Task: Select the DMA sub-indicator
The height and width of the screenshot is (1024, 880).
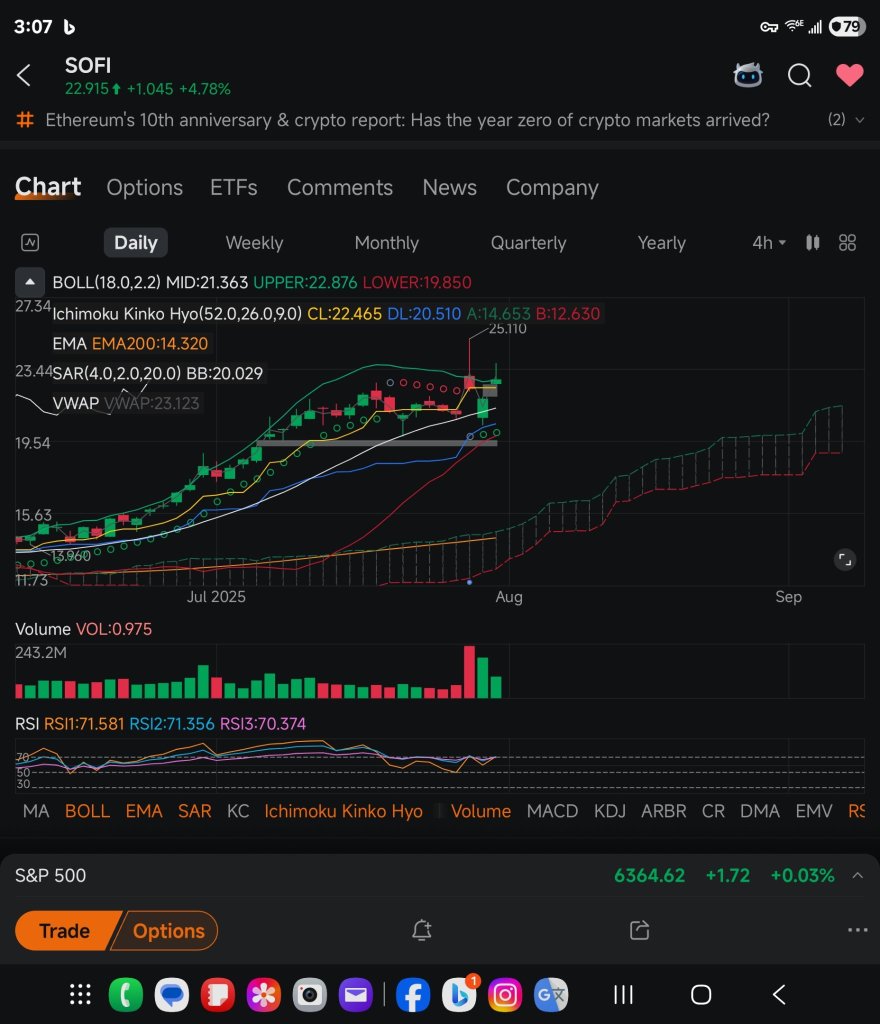Action: [x=760, y=811]
